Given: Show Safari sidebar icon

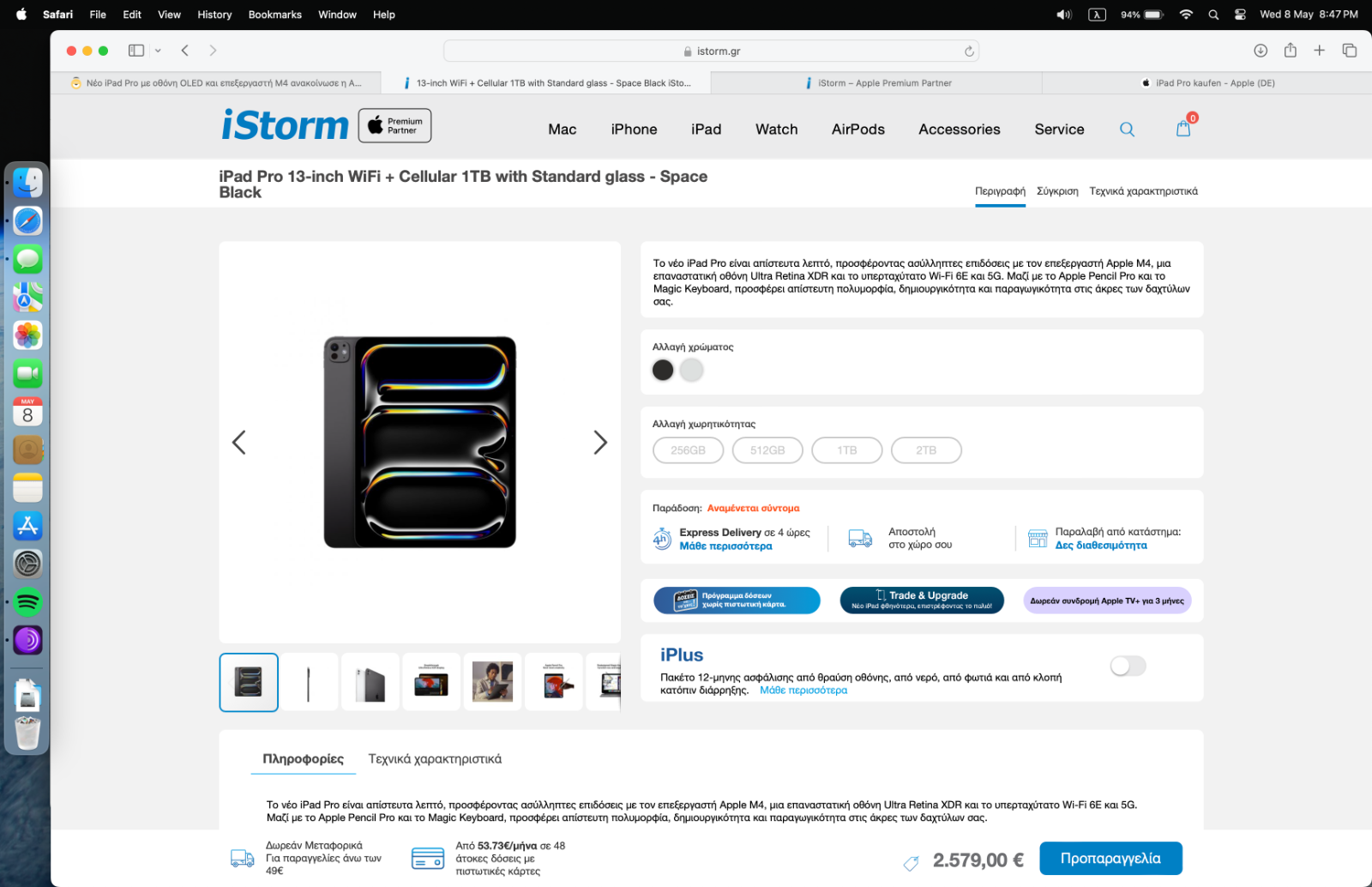Looking at the screenshot, I should [136, 51].
